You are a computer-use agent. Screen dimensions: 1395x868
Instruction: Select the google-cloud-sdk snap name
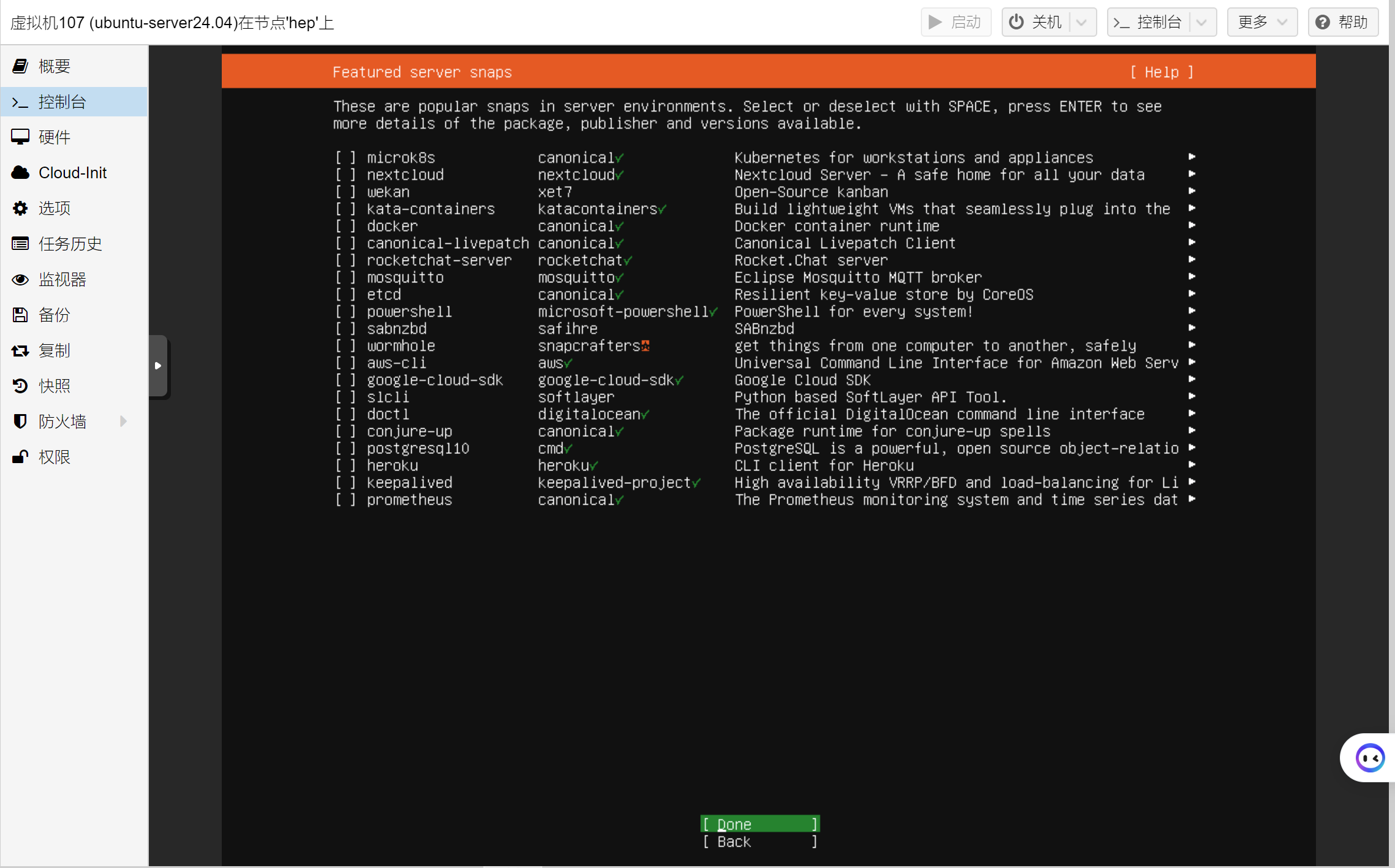[435, 380]
